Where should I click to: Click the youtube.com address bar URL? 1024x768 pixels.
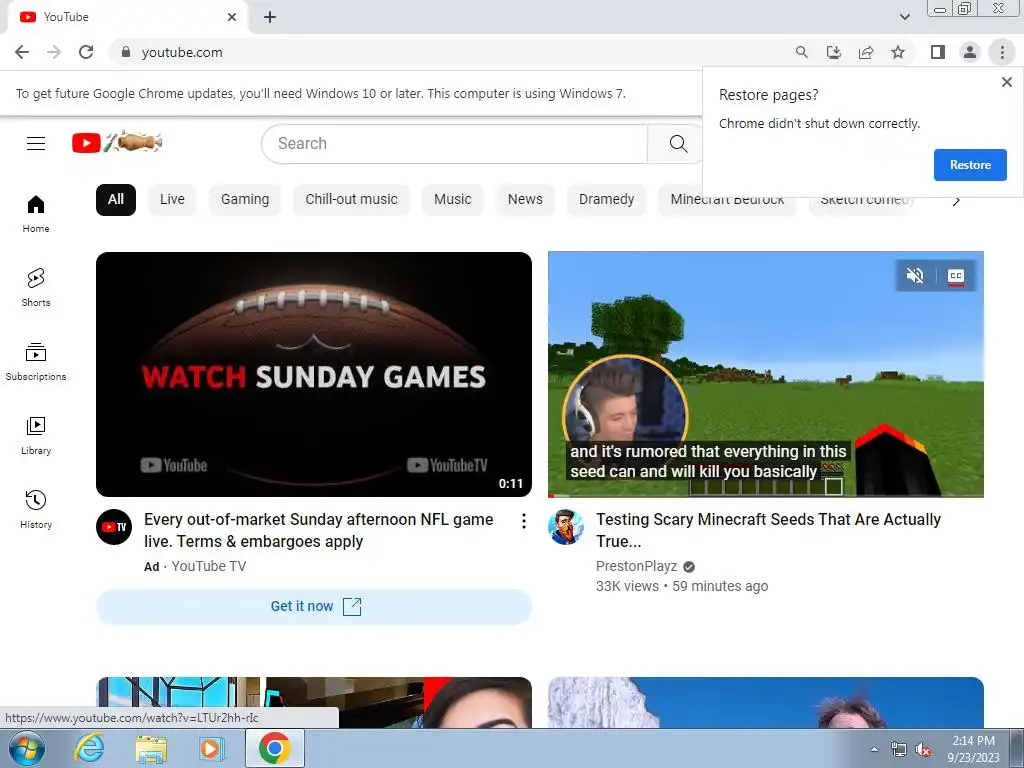pyautogui.click(x=182, y=52)
